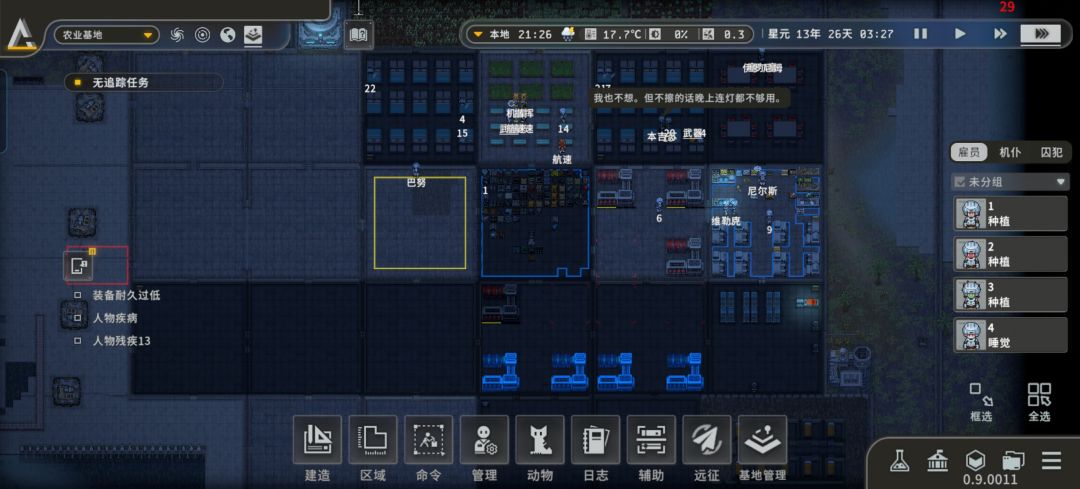Pause the game
Viewport: 1080px width, 489px height.
point(920,34)
